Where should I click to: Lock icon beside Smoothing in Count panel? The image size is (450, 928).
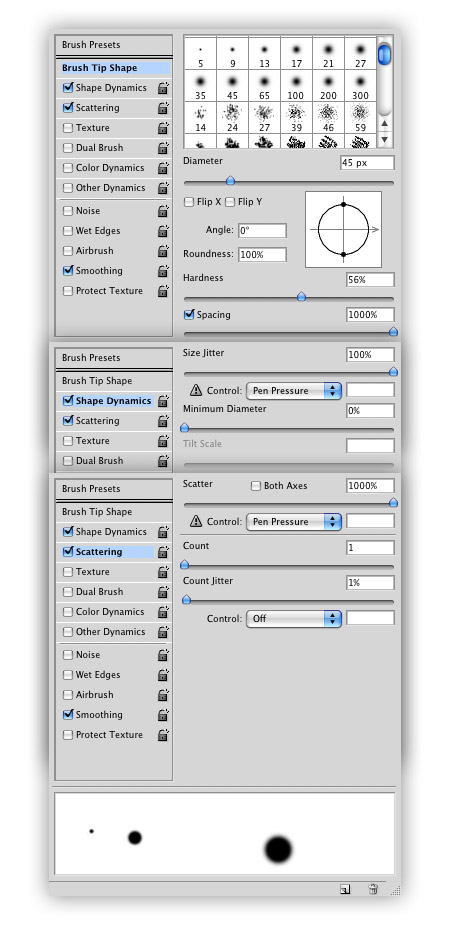point(163,715)
